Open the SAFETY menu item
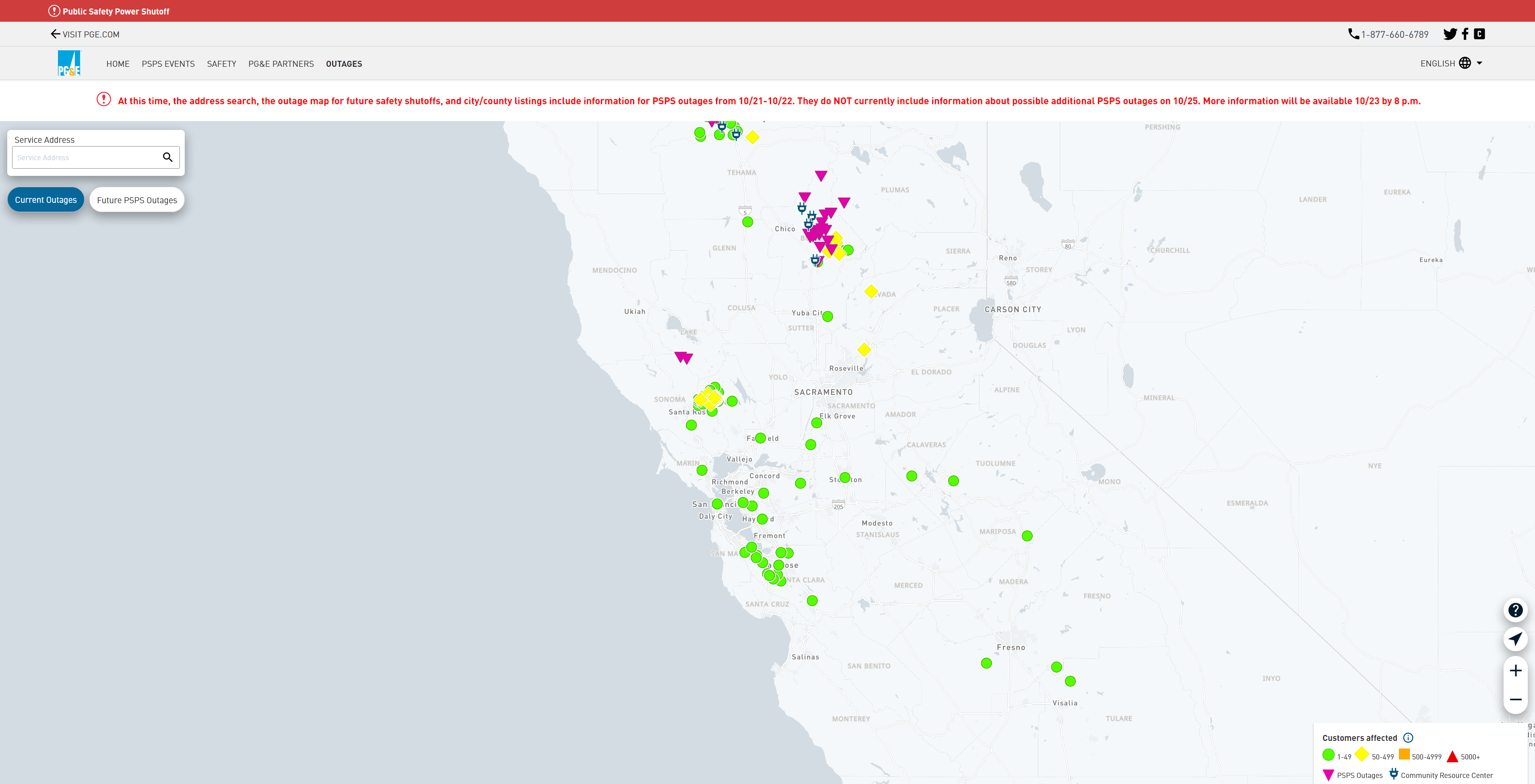The width and height of the screenshot is (1535, 784). (x=222, y=64)
